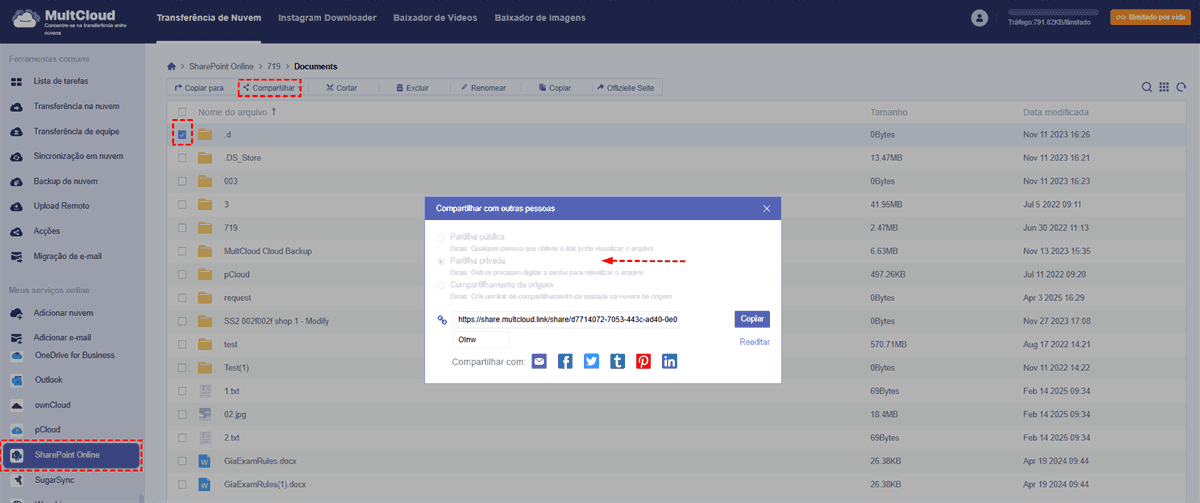
Task: Go to 719 in breadcrumb
Action: pos(274,66)
